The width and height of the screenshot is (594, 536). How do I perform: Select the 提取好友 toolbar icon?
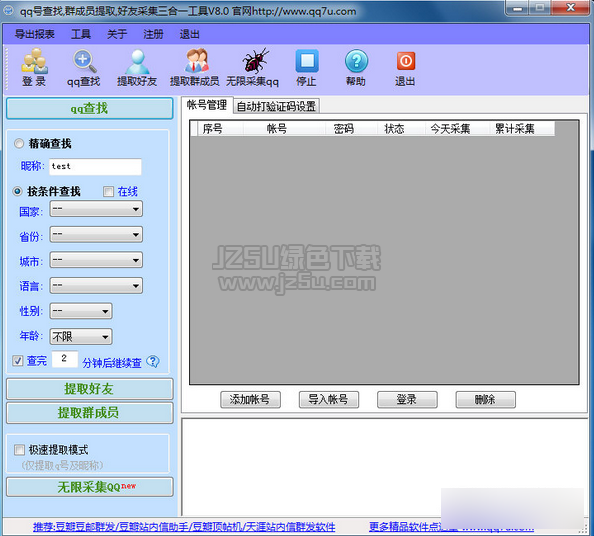137,67
